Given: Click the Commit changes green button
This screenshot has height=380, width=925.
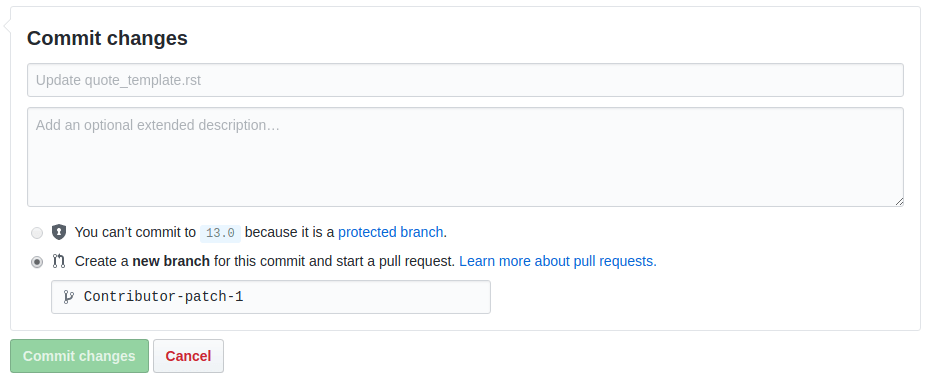Looking at the screenshot, I should click(x=79, y=356).
